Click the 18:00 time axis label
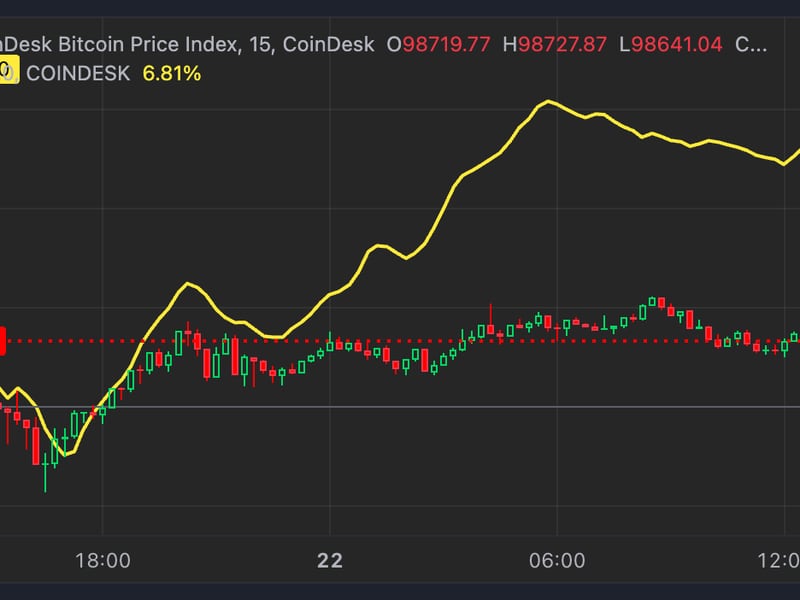Screen dimensions: 800x600 103,560
